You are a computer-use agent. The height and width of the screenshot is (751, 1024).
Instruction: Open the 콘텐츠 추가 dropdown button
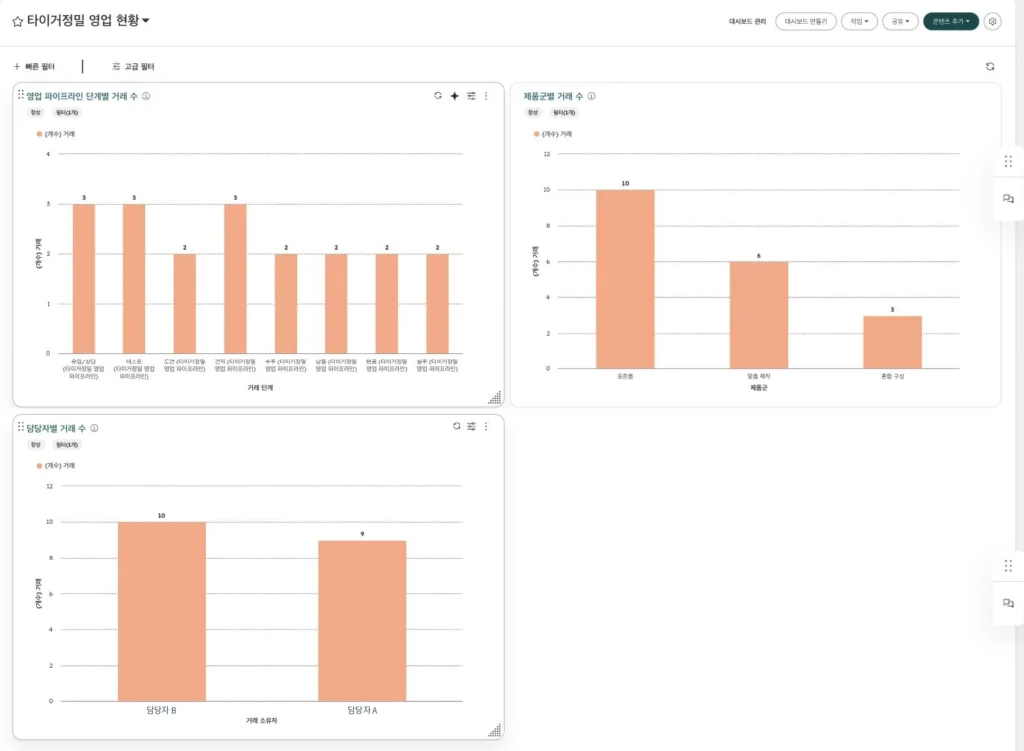[x=950, y=22]
